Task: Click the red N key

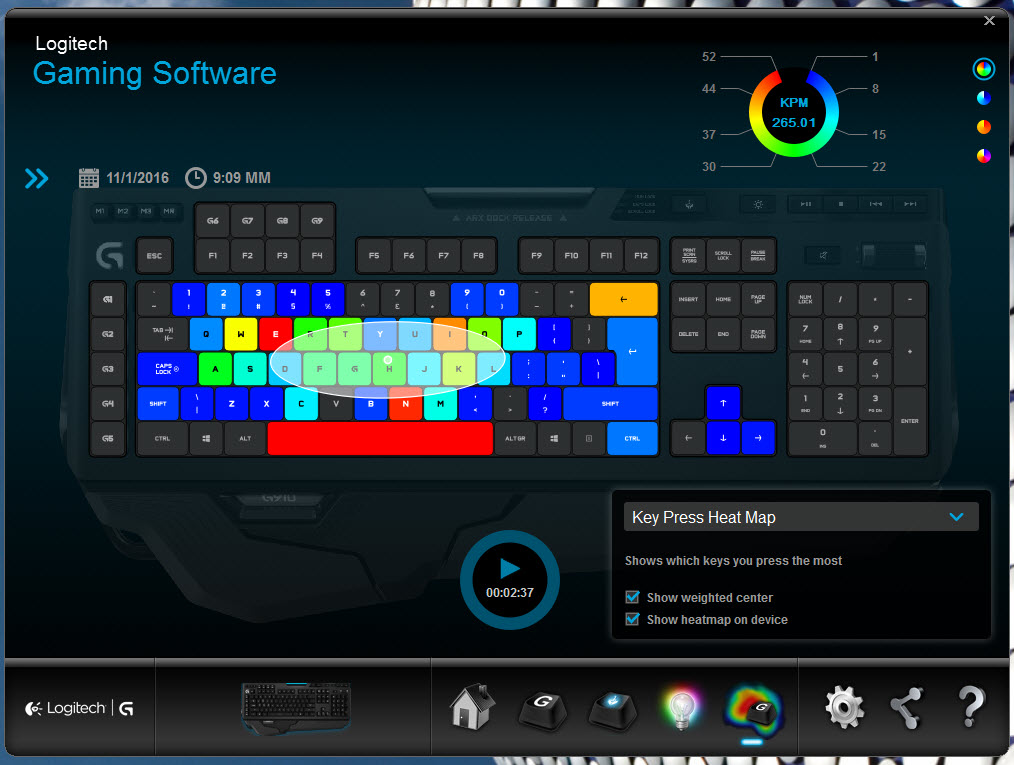Action: [405, 404]
